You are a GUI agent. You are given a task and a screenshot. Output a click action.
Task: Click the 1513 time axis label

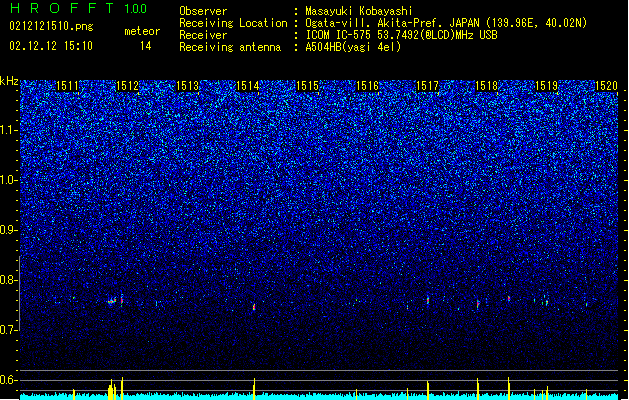(187, 86)
